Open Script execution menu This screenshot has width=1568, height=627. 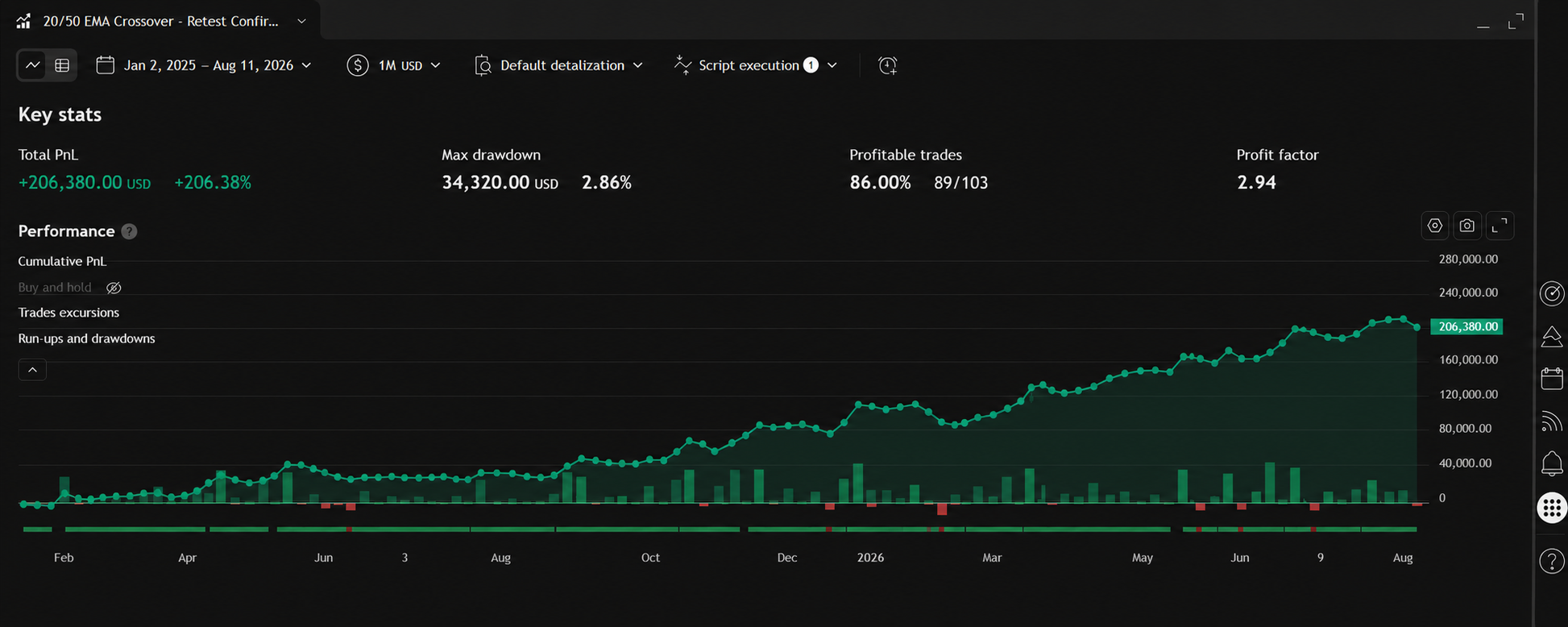click(x=756, y=65)
